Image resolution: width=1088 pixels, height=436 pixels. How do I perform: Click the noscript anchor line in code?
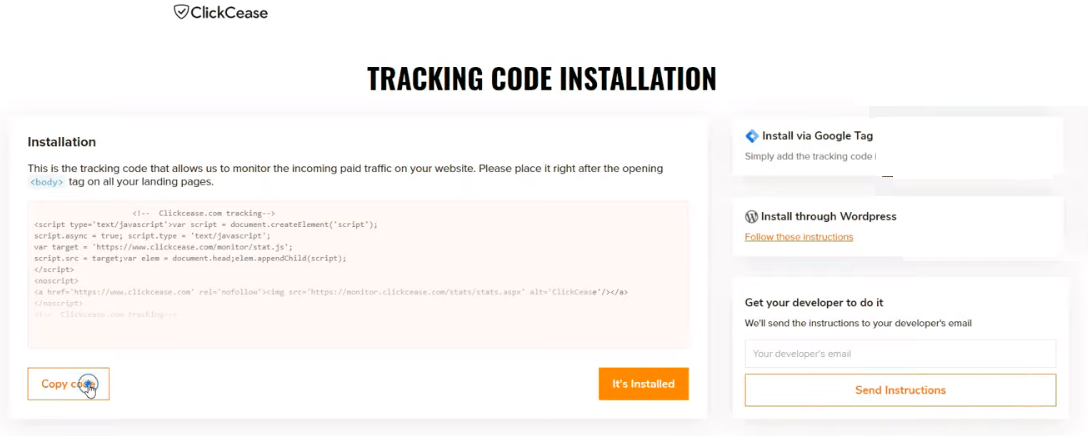[331, 292]
